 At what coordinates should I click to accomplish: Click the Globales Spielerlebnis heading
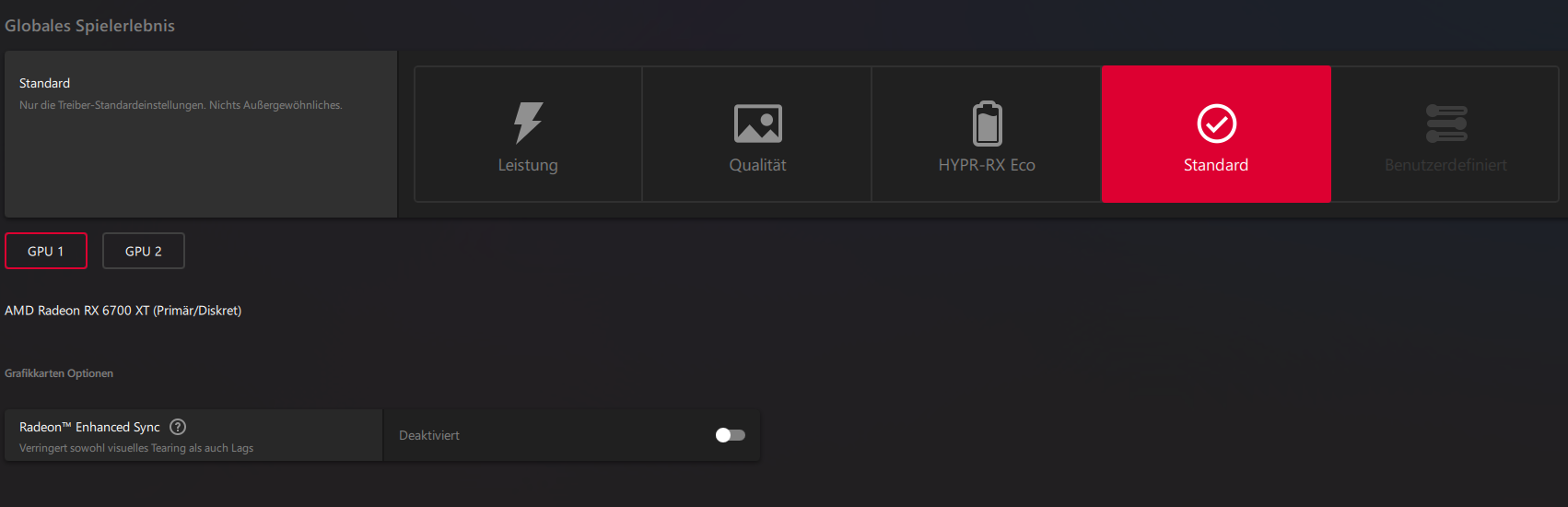click(x=89, y=26)
